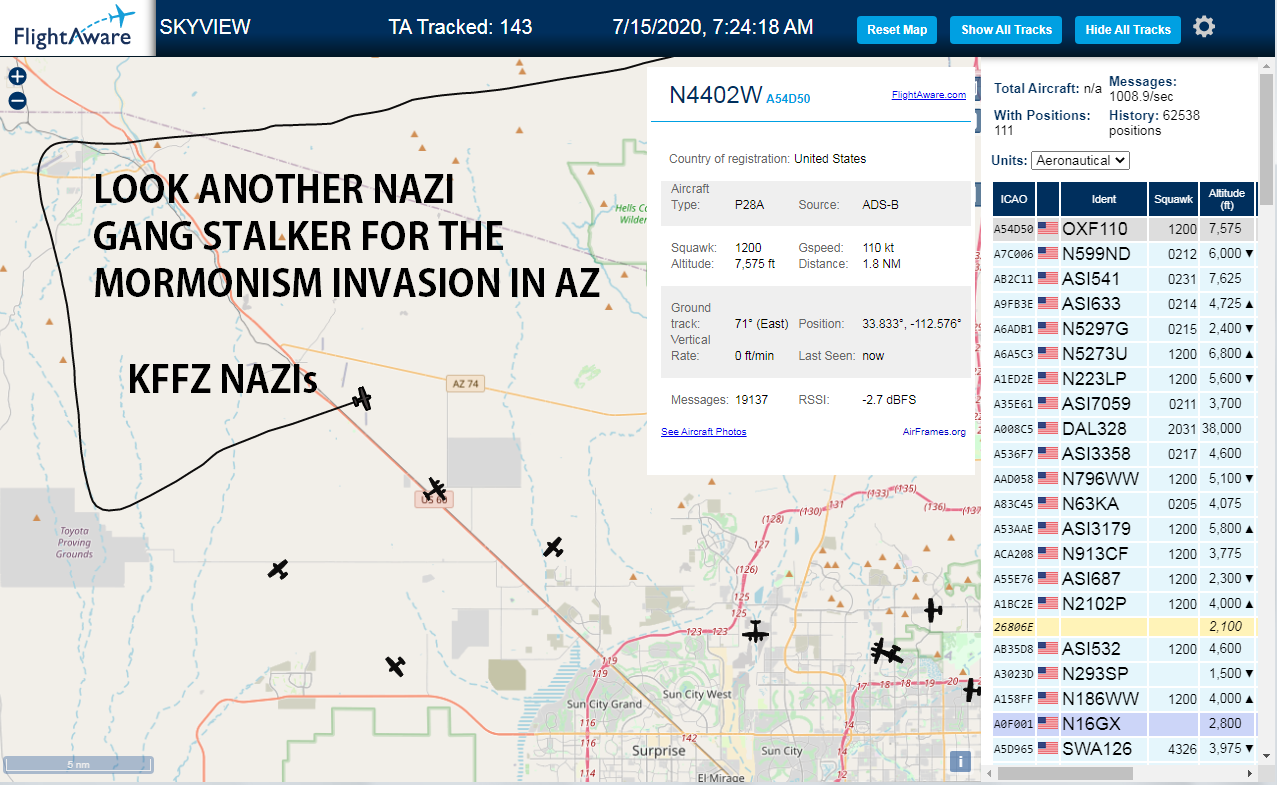1277x785 pixels.
Task: Open See Aircraft Photos link
Action: [x=703, y=432]
